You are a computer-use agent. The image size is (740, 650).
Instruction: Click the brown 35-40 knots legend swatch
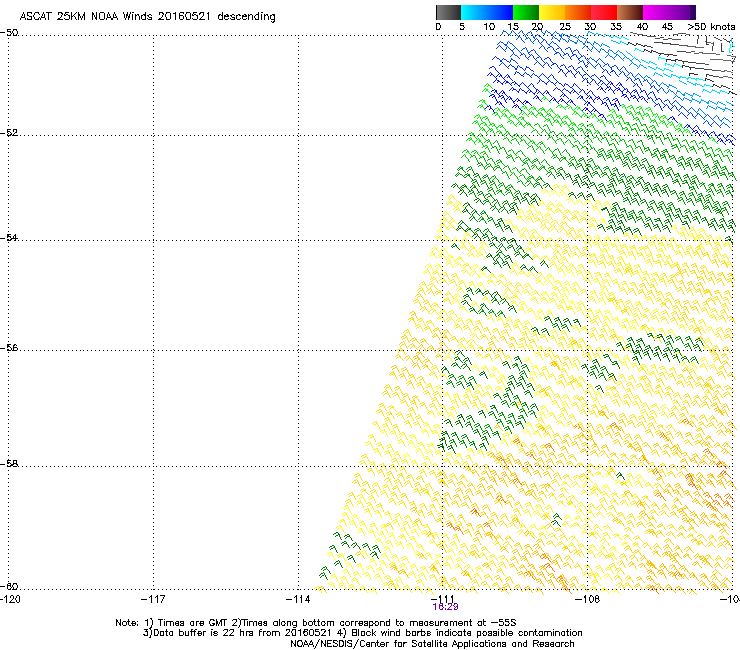point(630,12)
